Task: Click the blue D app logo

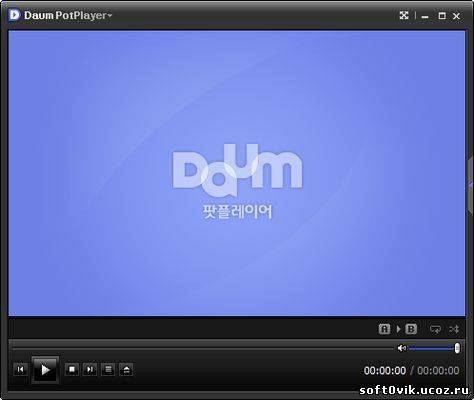Action: pyautogui.click(x=15, y=15)
